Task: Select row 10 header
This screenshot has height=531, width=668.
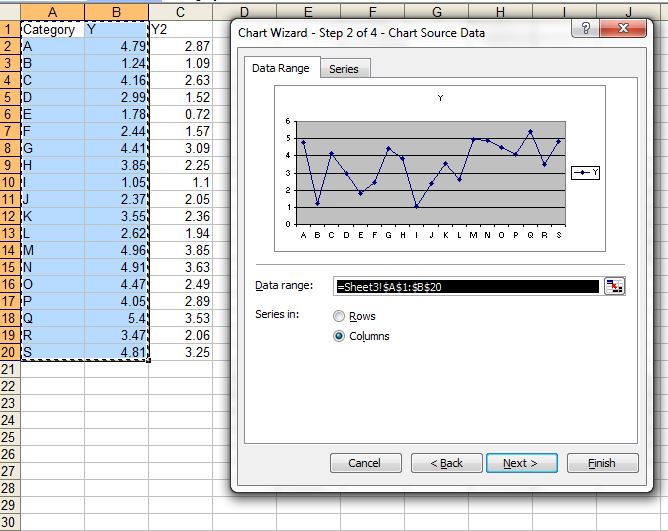Action: click(10, 182)
